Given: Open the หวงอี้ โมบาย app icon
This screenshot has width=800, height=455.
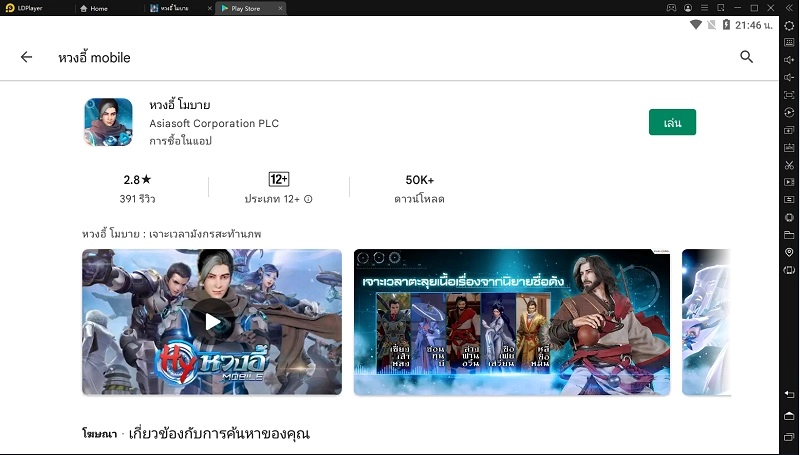Looking at the screenshot, I should coord(108,122).
